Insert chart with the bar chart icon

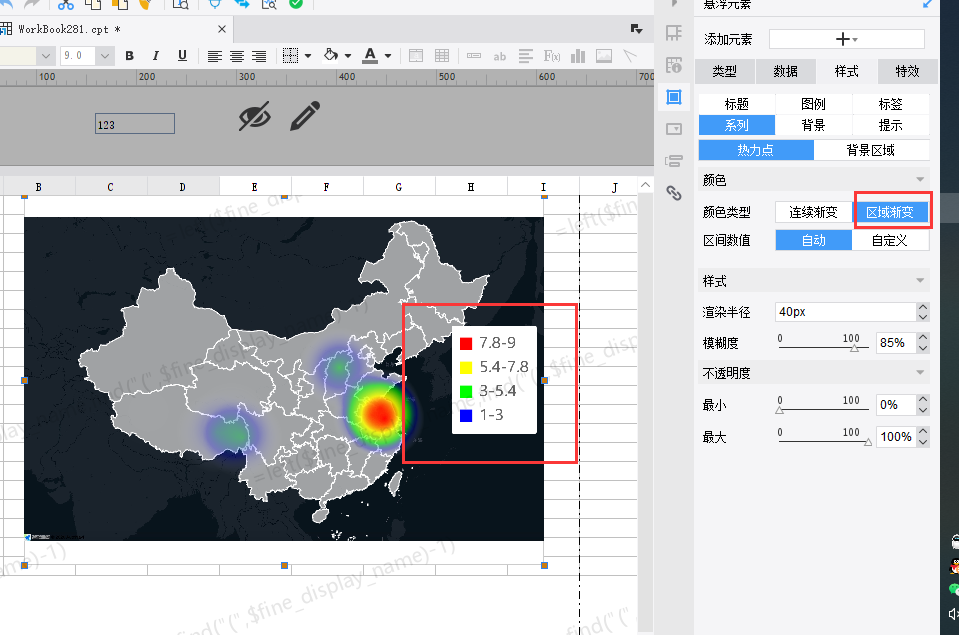[578, 56]
